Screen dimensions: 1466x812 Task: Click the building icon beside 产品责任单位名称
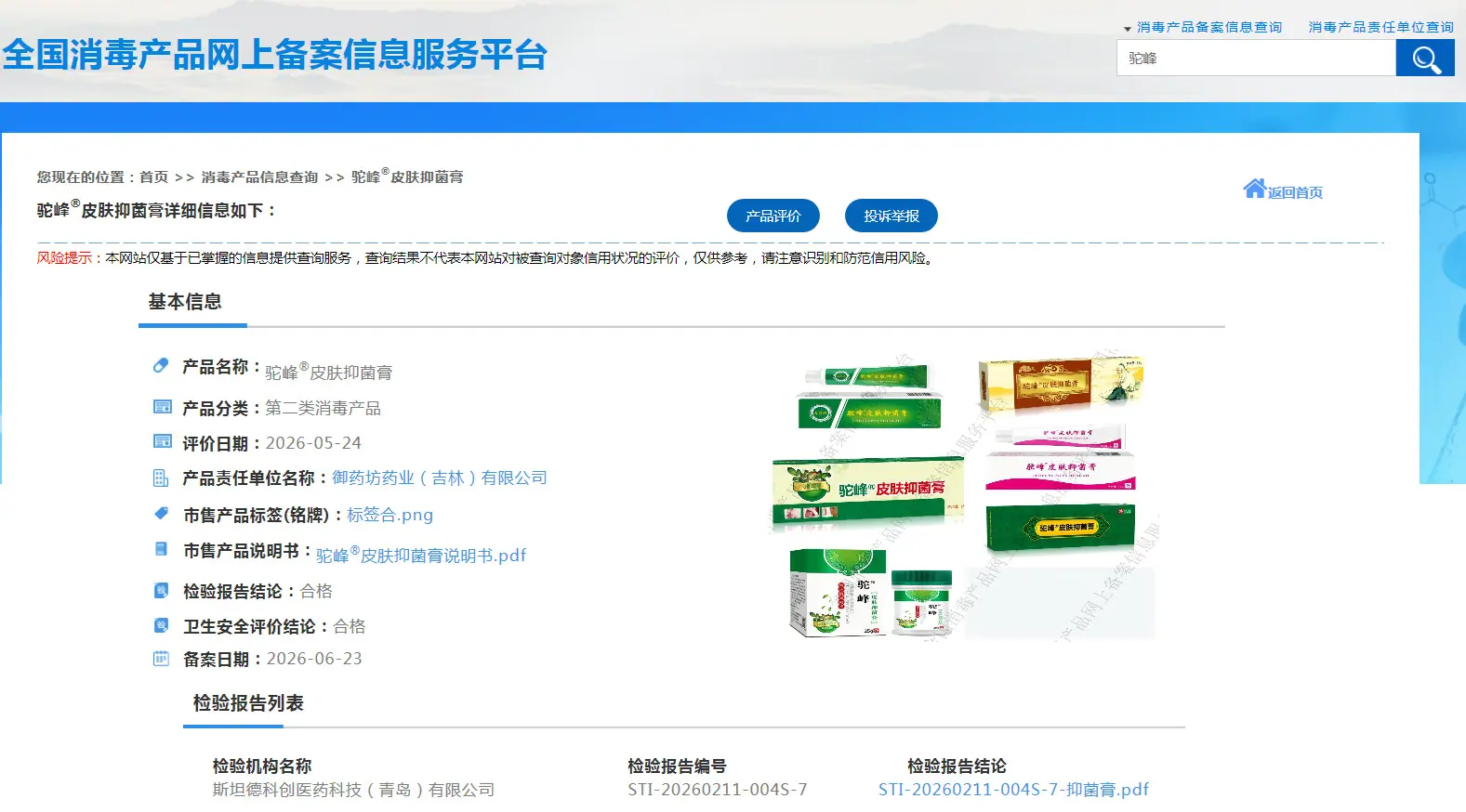pyautogui.click(x=161, y=478)
